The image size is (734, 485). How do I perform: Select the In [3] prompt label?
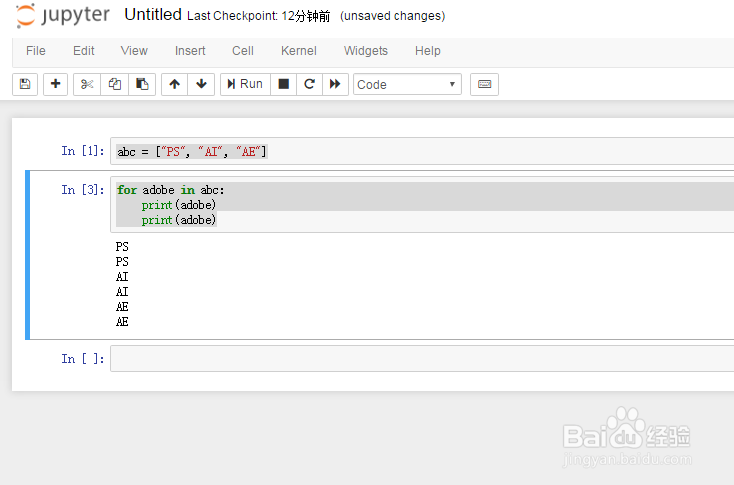click(83, 190)
